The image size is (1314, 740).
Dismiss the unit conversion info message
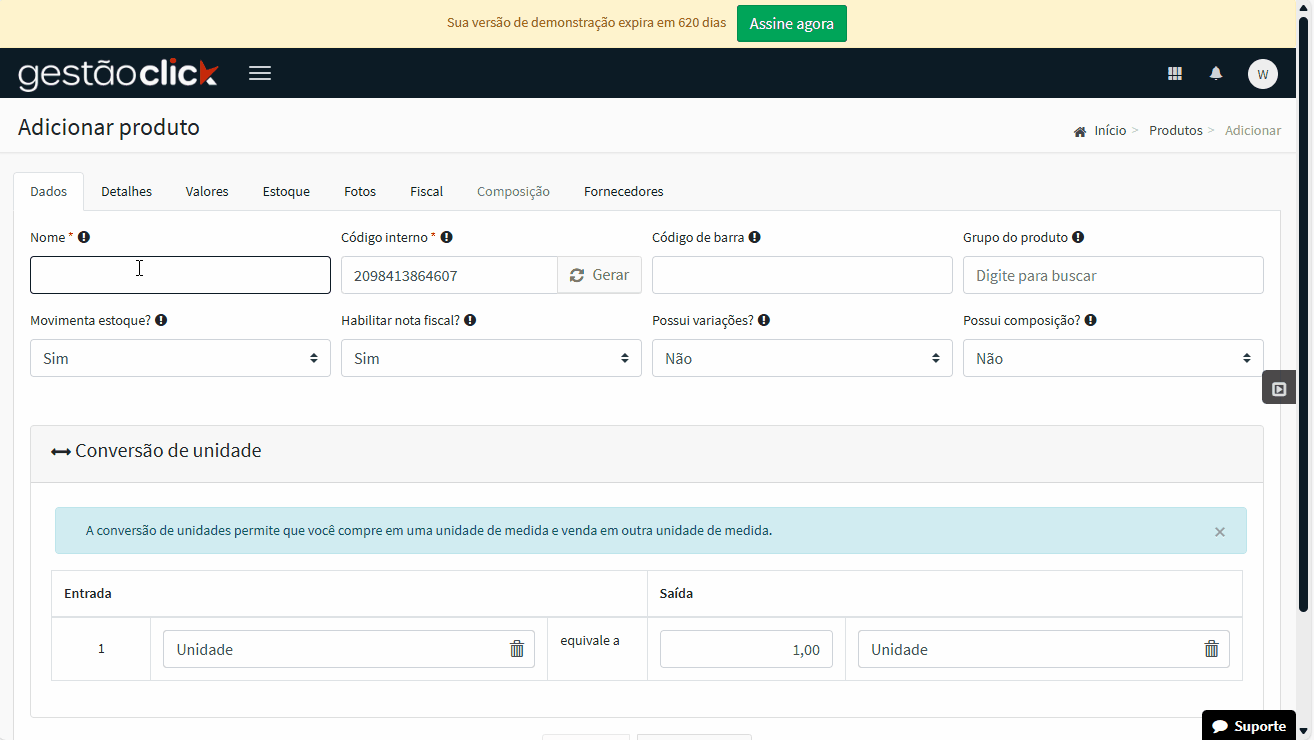[x=1219, y=531]
